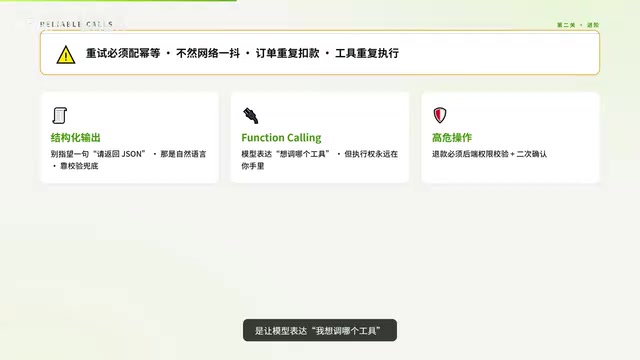Click the text 退款必须后端权限校验 + 二次确认
Viewport: 640px width, 360px height.
pyautogui.click(x=489, y=154)
